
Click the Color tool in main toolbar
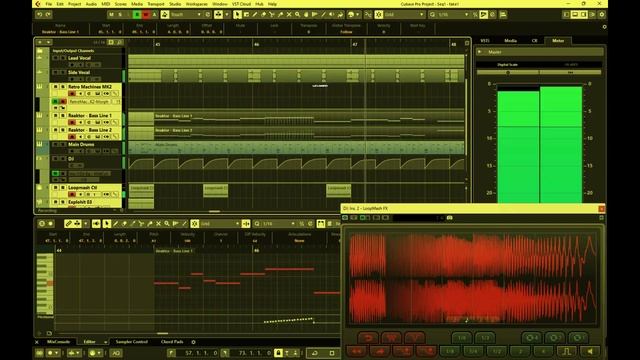click(x=340, y=15)
